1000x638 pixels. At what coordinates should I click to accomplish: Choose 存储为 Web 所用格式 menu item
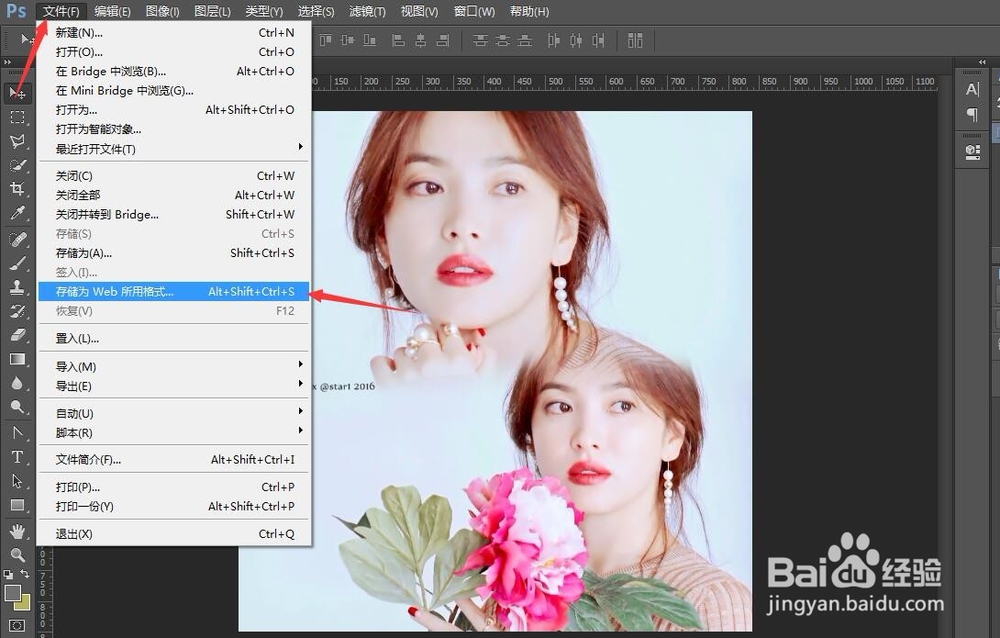pos(174,292)
